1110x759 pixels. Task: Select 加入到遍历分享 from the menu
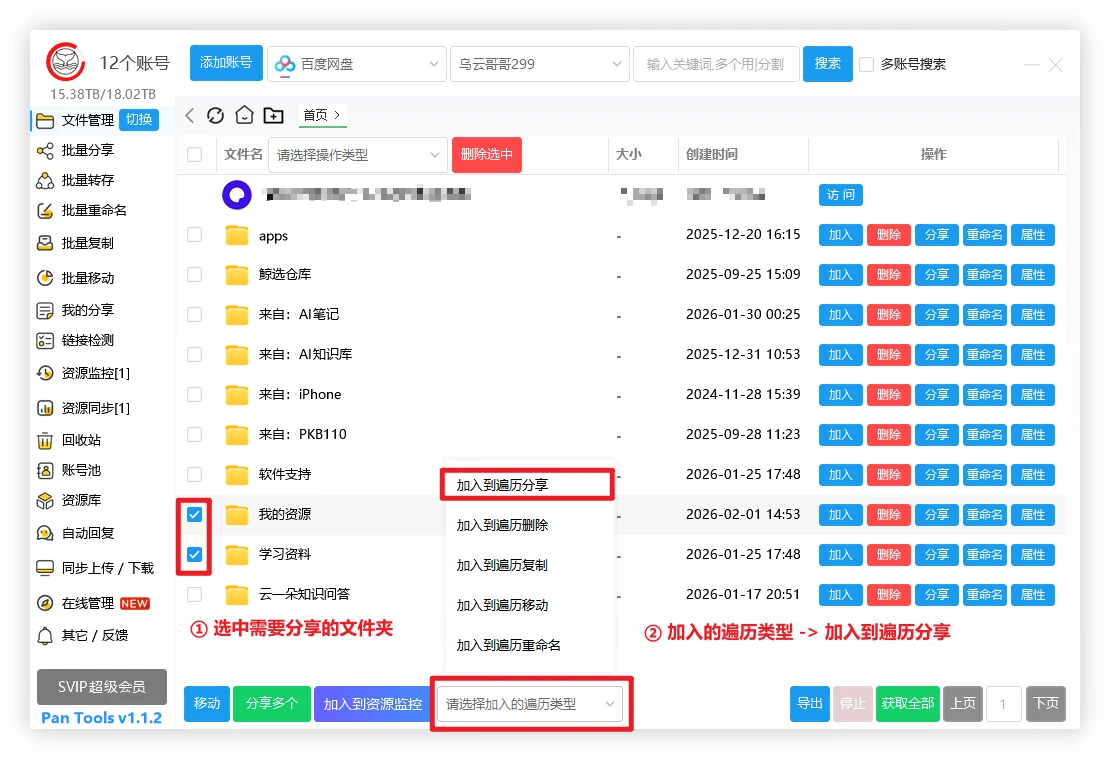[x=526, y=485]
